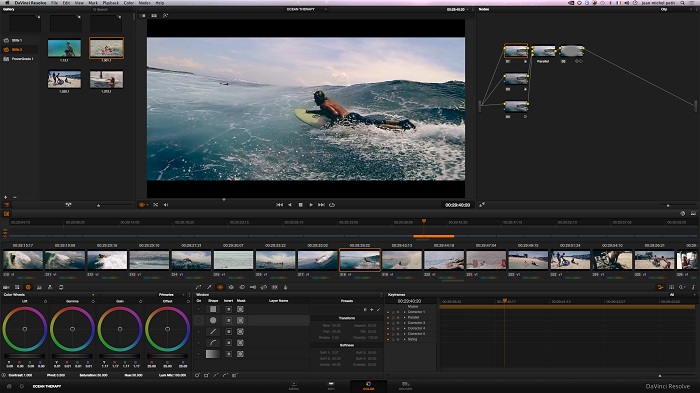Show the Keyframes editor icon
700x393 pixels.
660,287
